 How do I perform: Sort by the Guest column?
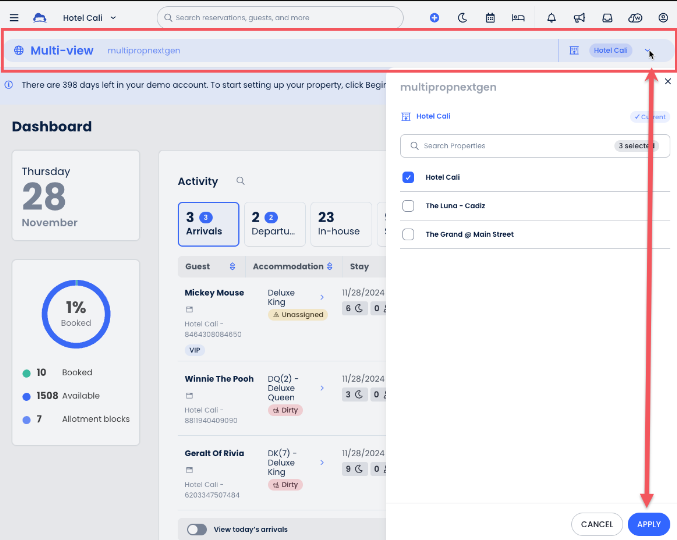232,267
